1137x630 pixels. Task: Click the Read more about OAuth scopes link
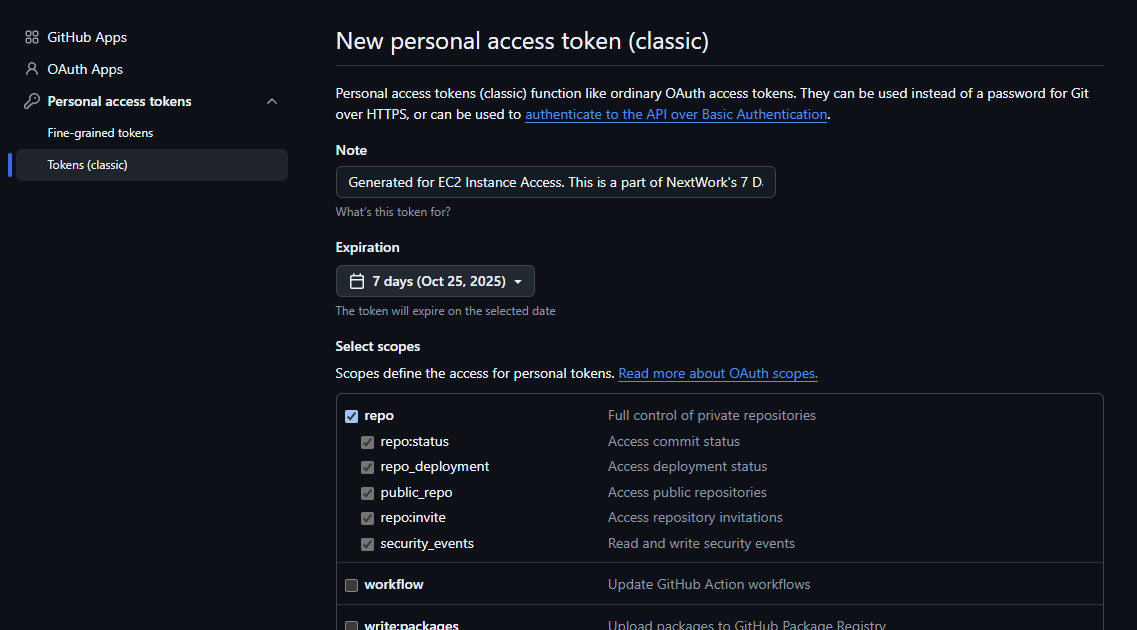click(x=717, y=373)
